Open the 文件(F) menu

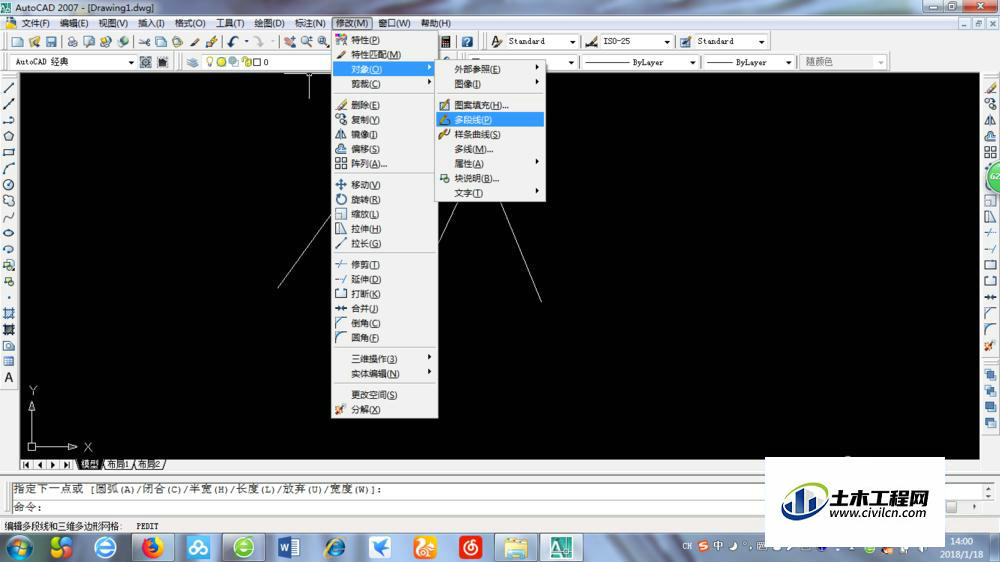click(35, 23)
